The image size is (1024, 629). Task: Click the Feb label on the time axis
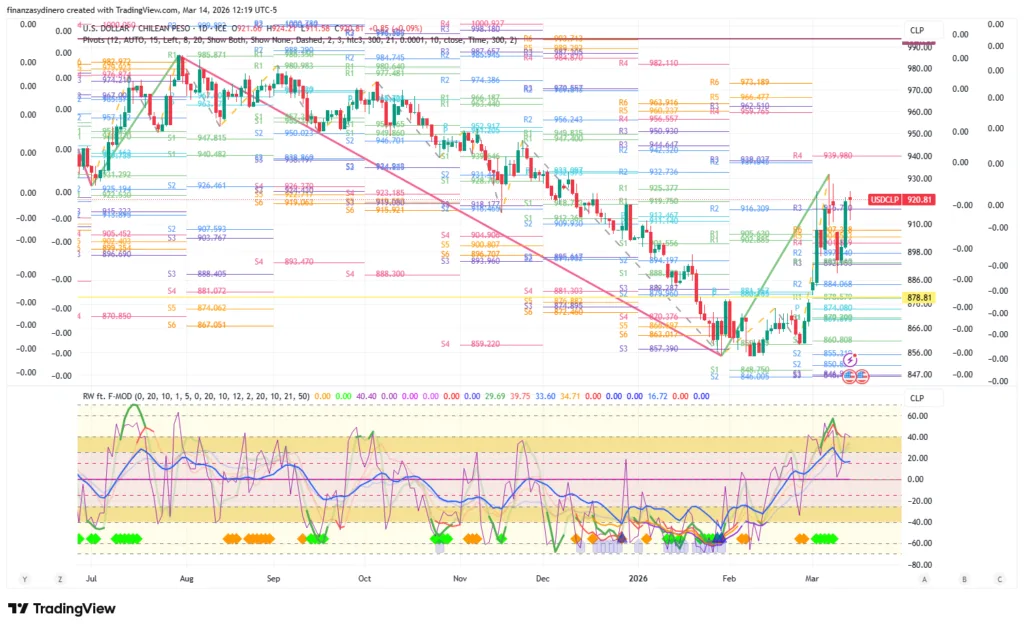pyautogui.click(x=731, y=578)
